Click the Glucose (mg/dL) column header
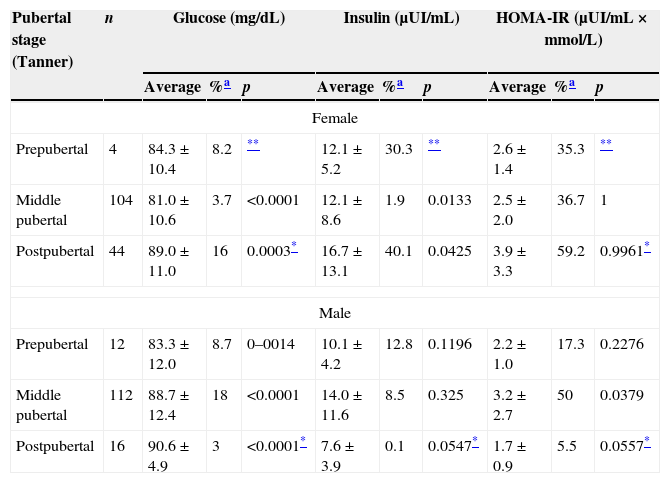The height and width of the screenshot is (483, 670). pos(226,19)
